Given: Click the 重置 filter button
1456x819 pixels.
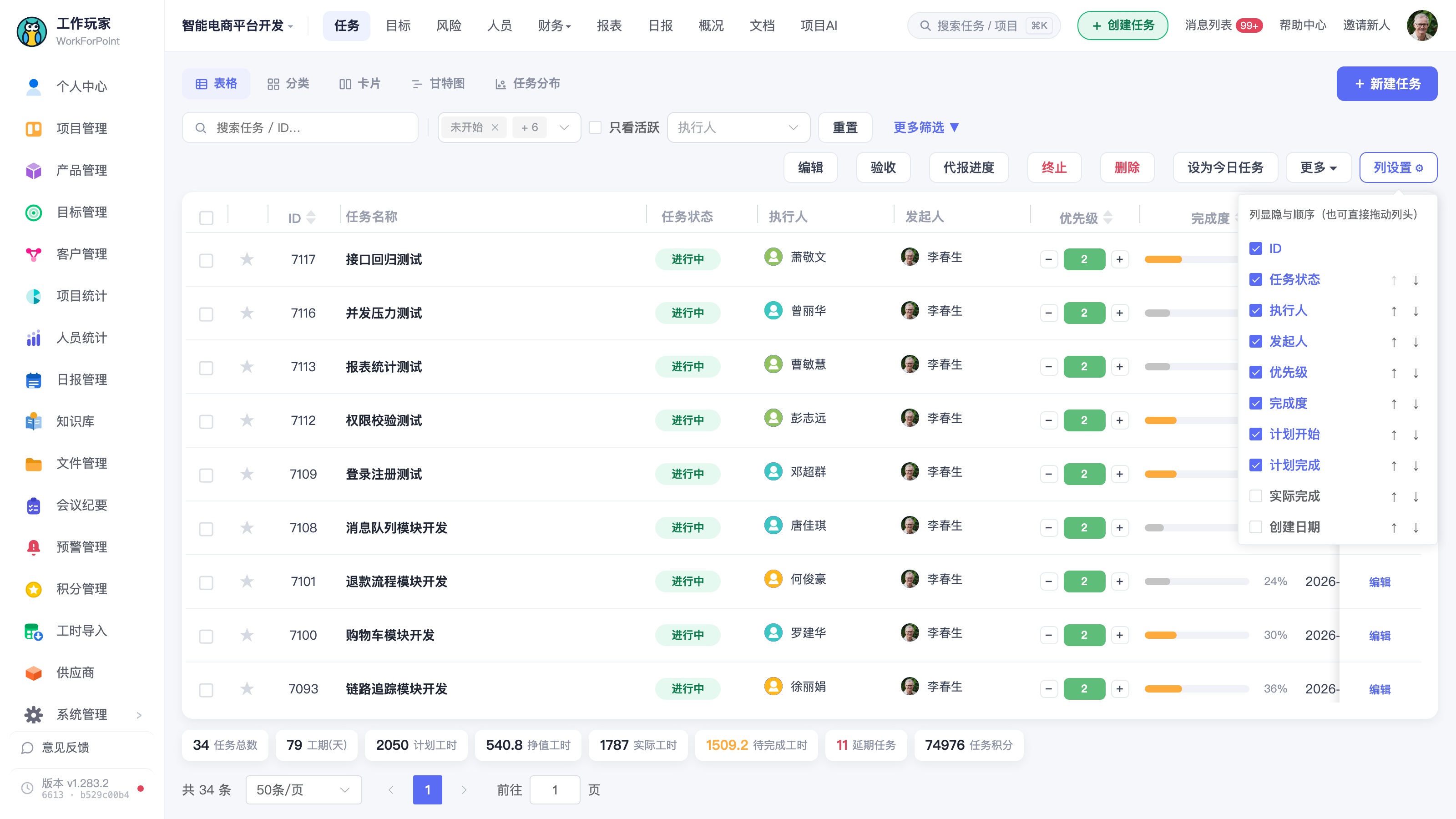Looking at the screenshot, I should [x=845, y=127].
